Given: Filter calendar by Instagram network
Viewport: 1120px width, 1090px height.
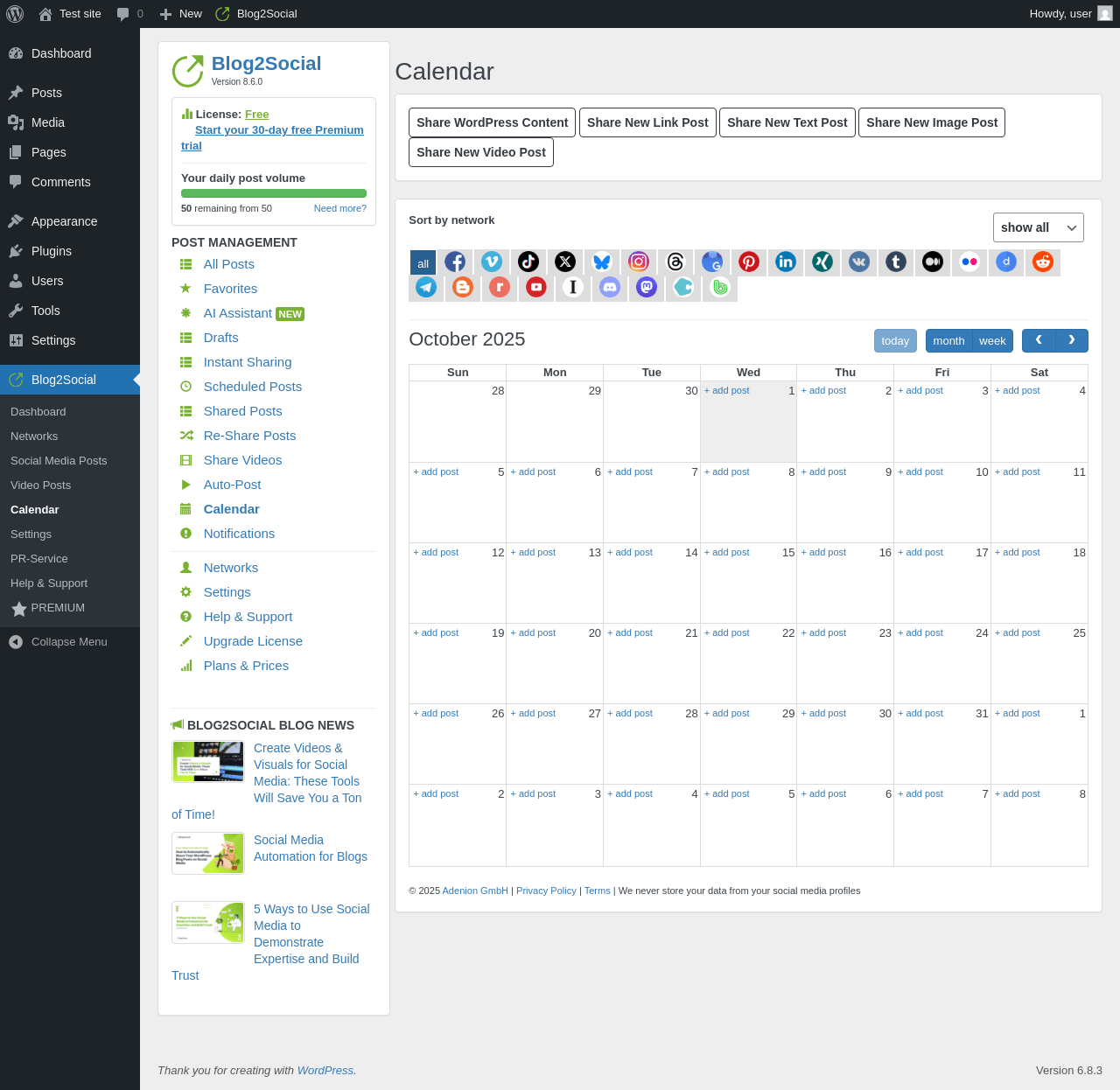Looking at the screenshot, I should (x=639, y=262).
